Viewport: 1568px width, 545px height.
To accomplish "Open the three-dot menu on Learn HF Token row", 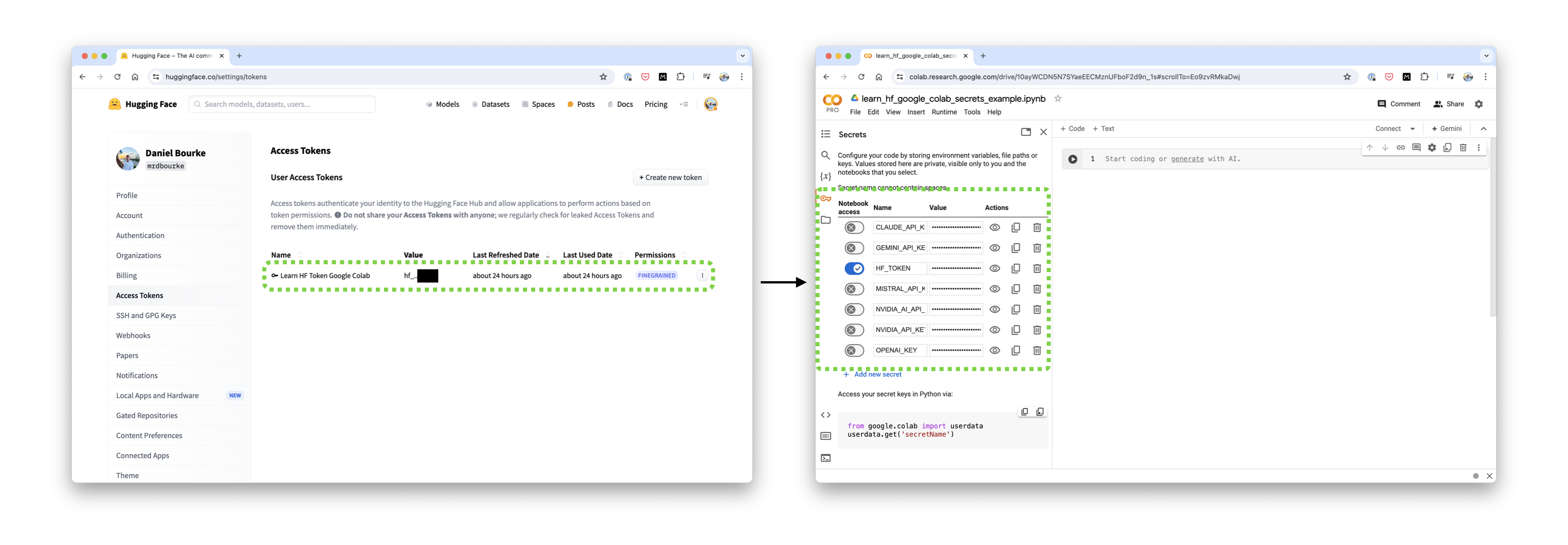I will click(x=702, y=275).
